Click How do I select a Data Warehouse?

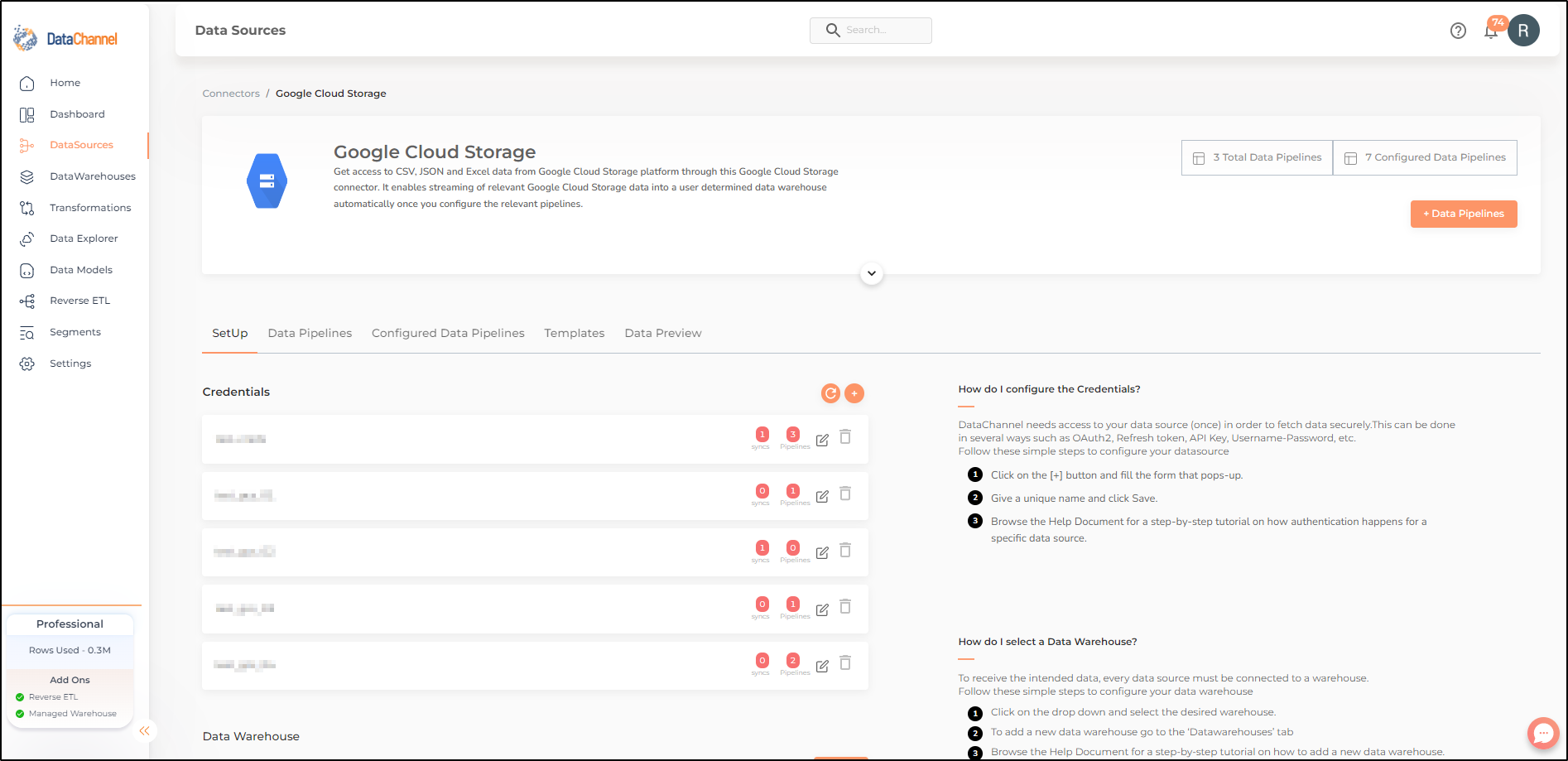[1047, 642]
